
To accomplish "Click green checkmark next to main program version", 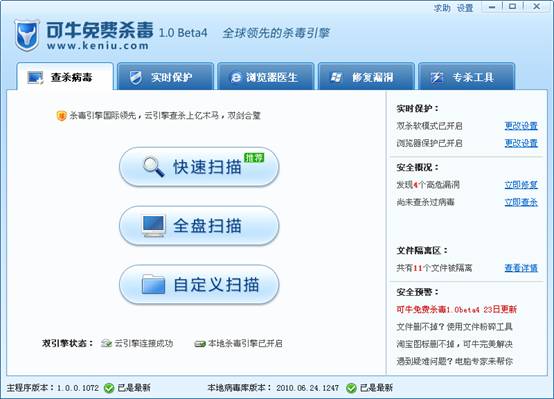I will point(109,388).
